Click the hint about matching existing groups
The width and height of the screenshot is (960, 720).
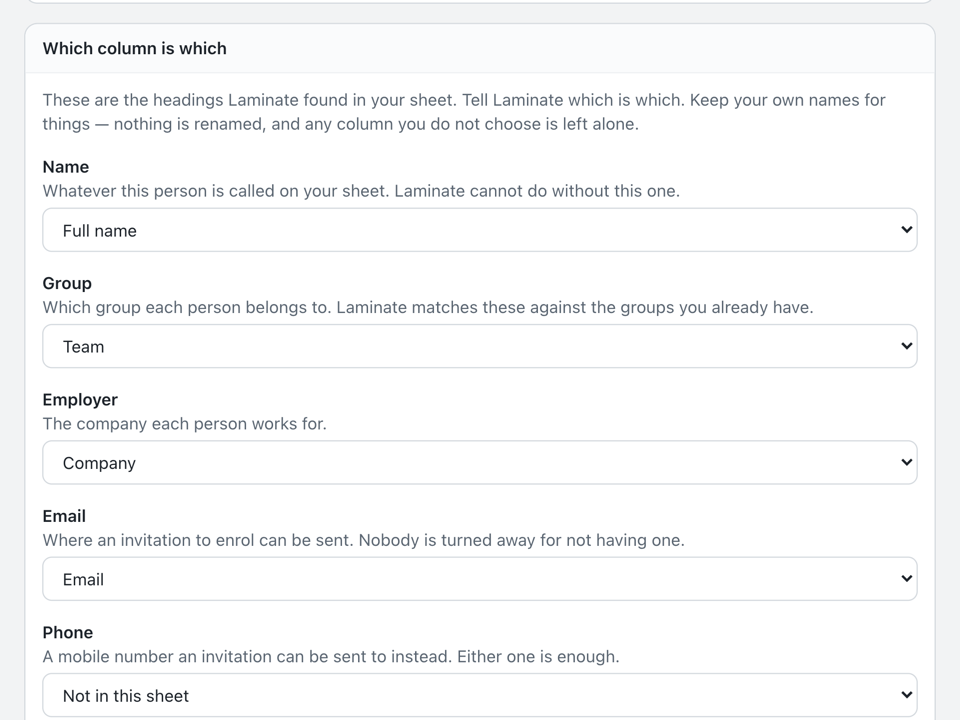click(x=428, y=307)
